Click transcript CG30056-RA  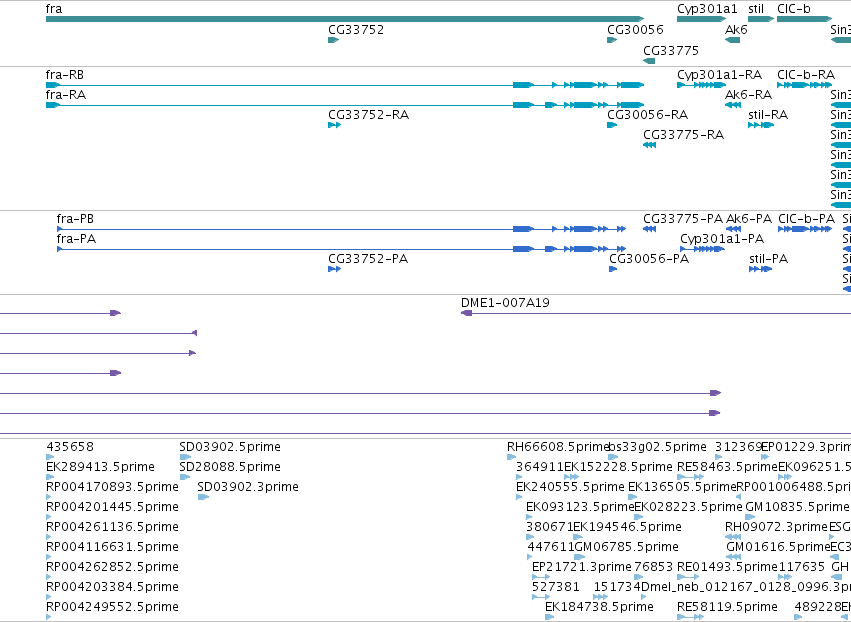click(612, 125)
